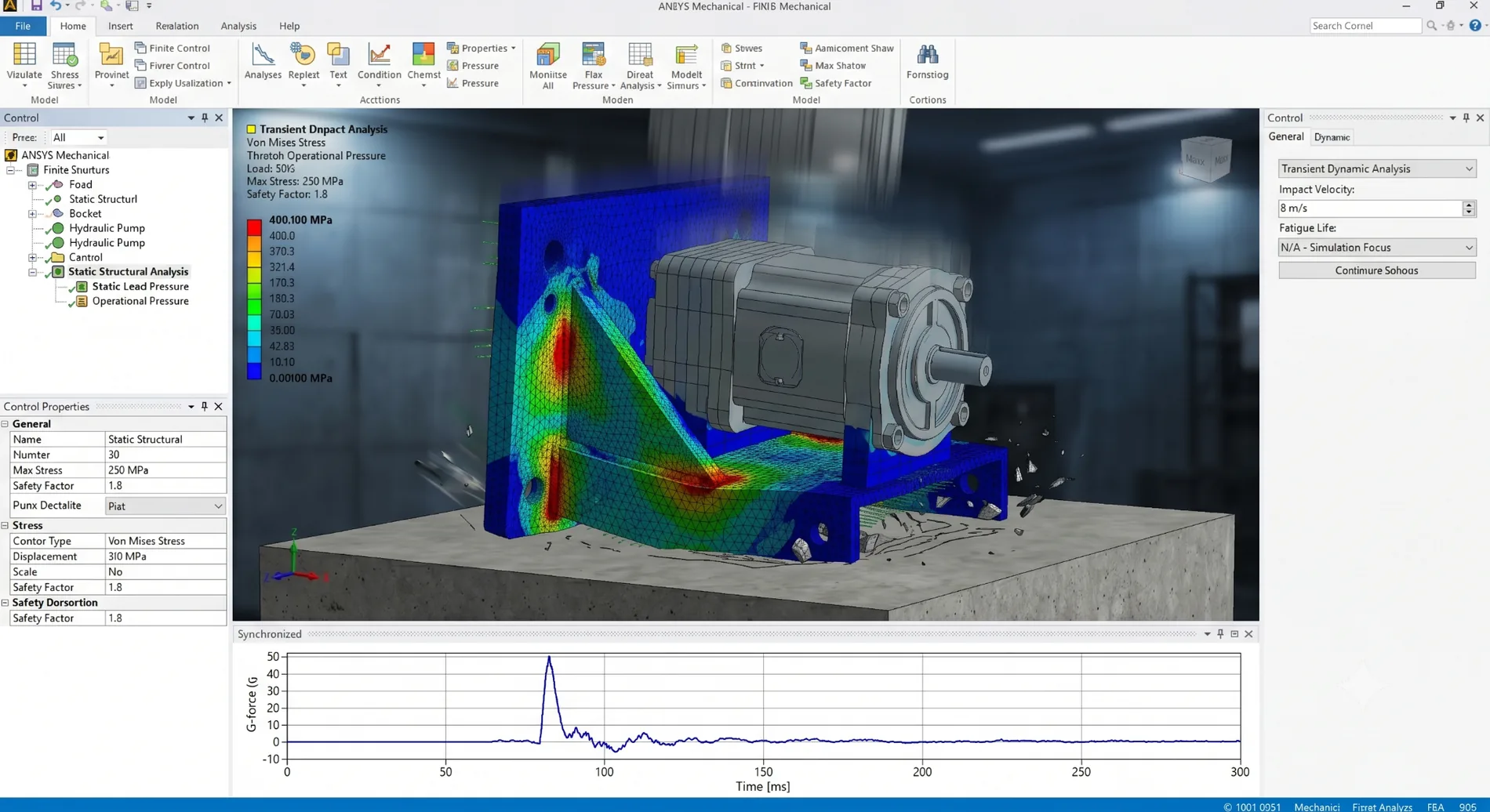This screenshot has width=1490, height=812.
Task: Select Finite Control ribbon item
Action: (x=173, y=48)
